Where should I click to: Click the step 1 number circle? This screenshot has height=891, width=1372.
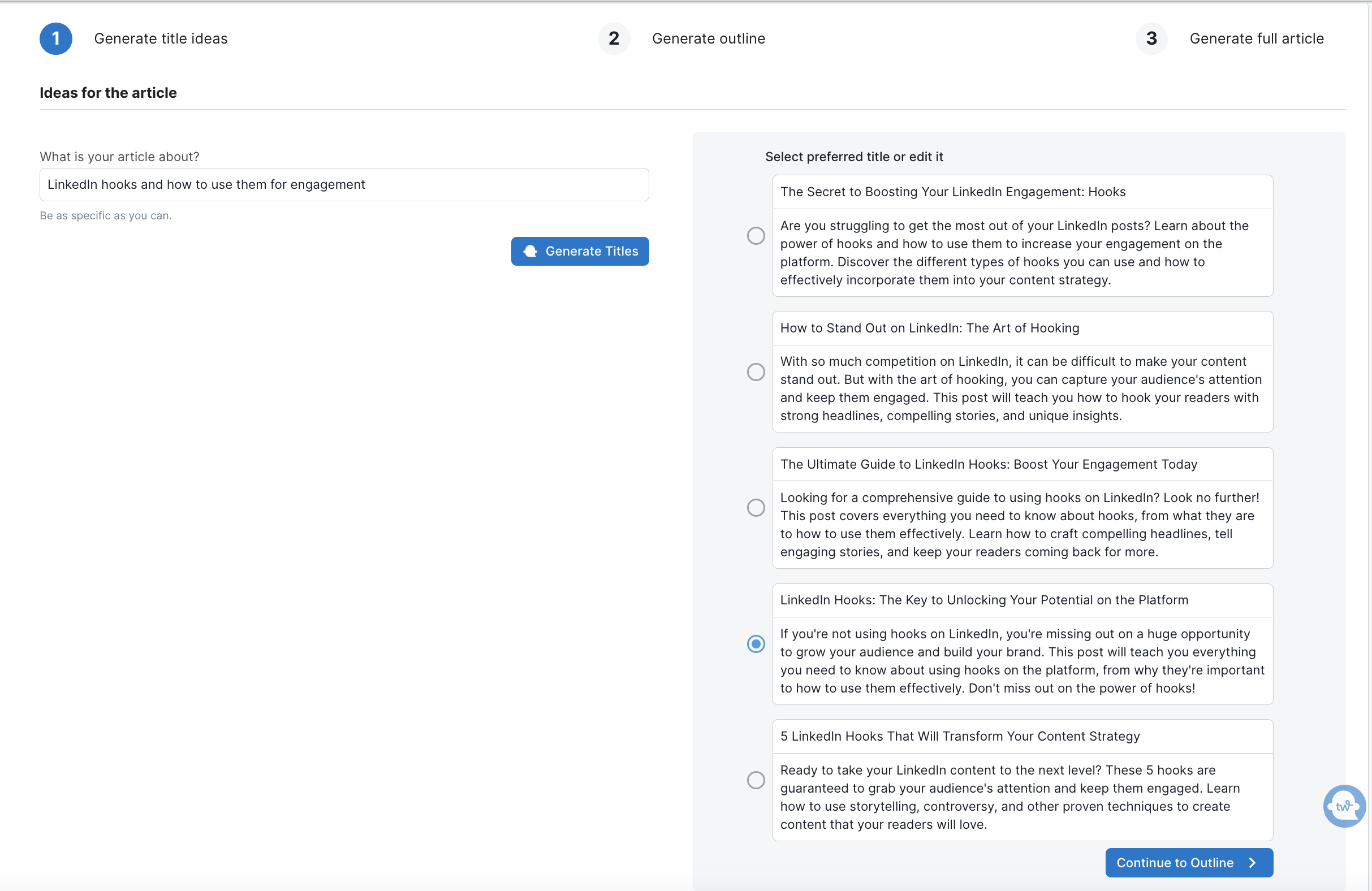point(56,38)
